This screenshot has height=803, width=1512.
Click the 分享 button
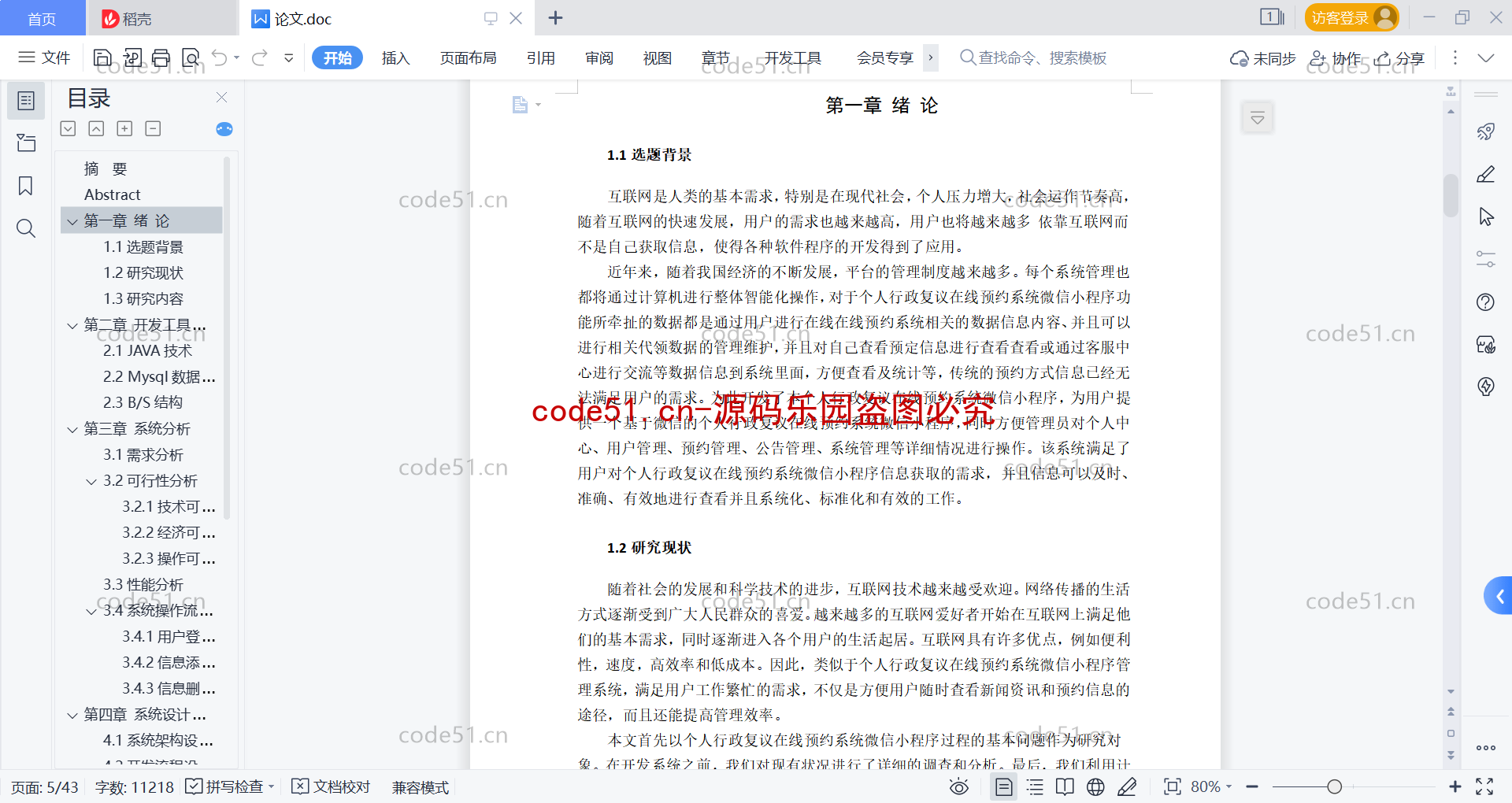coord(1399,58)
